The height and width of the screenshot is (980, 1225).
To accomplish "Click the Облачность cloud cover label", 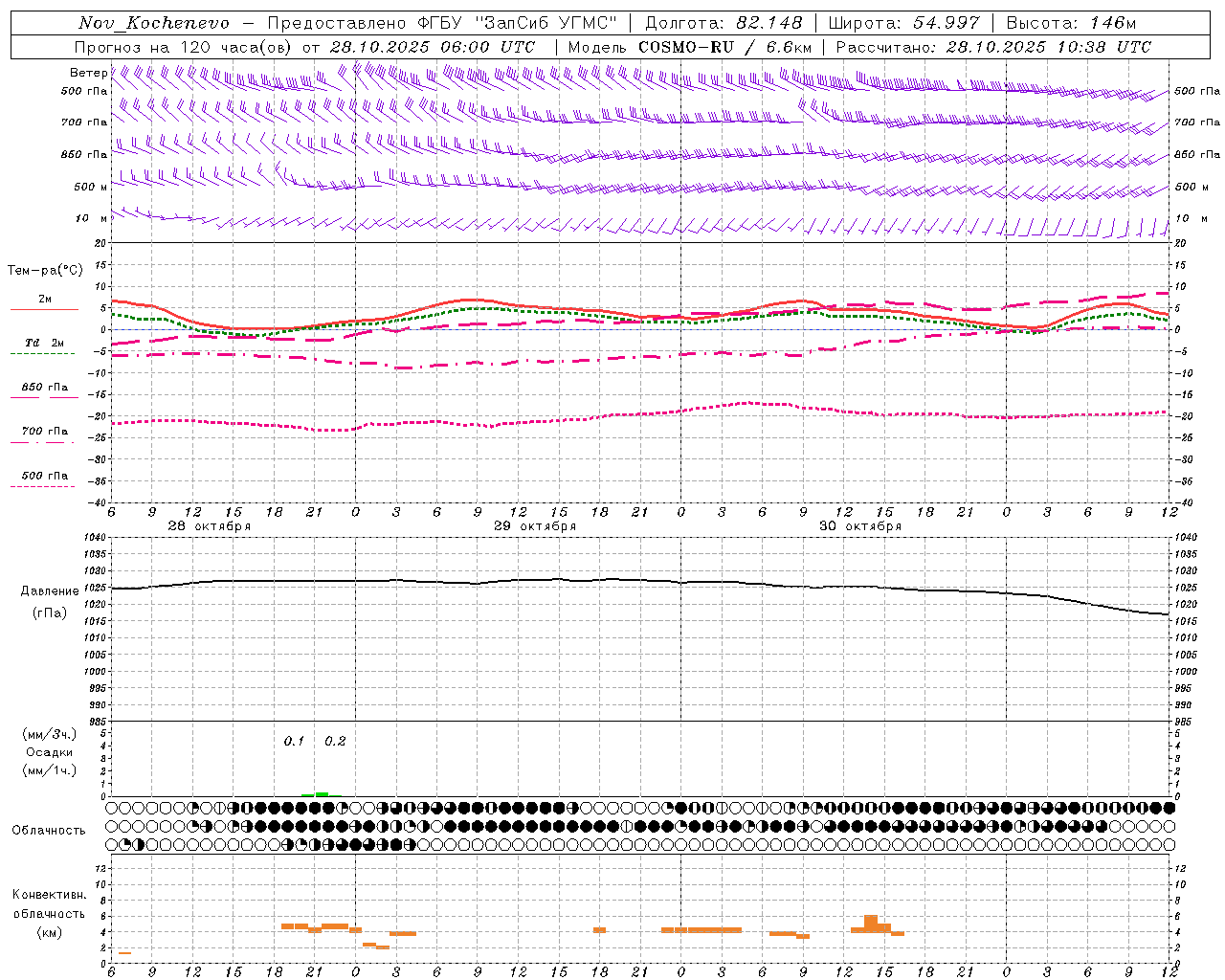I will (49, 831).
